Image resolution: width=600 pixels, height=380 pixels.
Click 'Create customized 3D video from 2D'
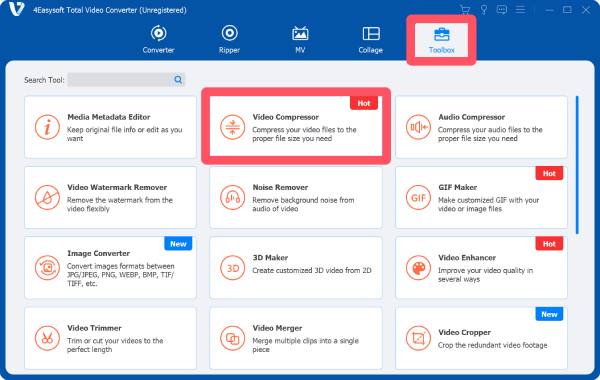pyautogui.click(x=312, y=271)
